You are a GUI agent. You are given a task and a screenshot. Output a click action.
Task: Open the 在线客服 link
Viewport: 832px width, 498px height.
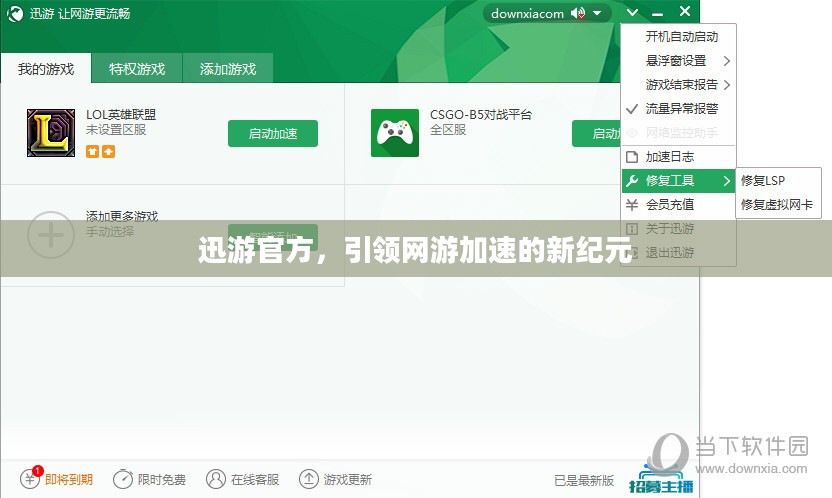coord(255,479)
